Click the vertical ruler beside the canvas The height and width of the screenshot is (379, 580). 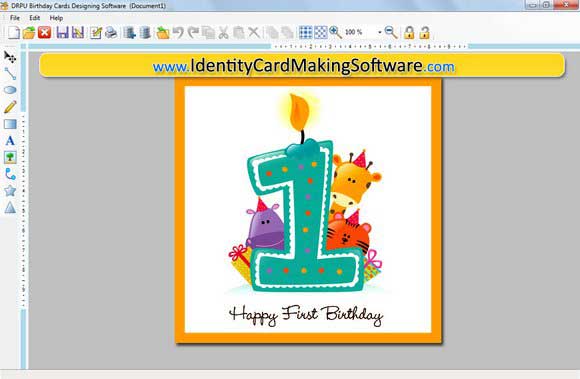pyautogui.click(x=23, y=211)
